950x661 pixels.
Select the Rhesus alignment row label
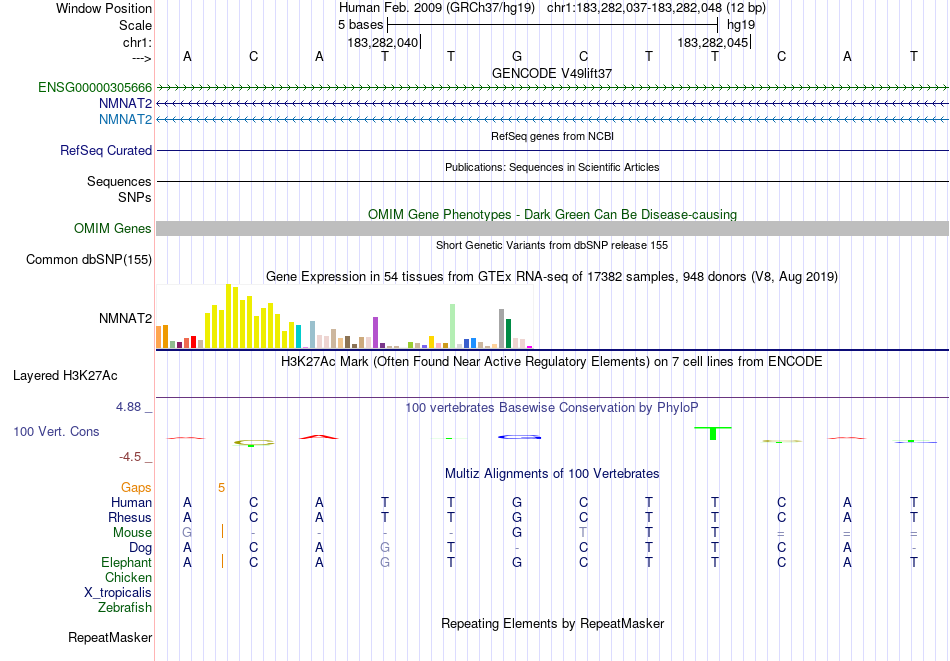130,517
